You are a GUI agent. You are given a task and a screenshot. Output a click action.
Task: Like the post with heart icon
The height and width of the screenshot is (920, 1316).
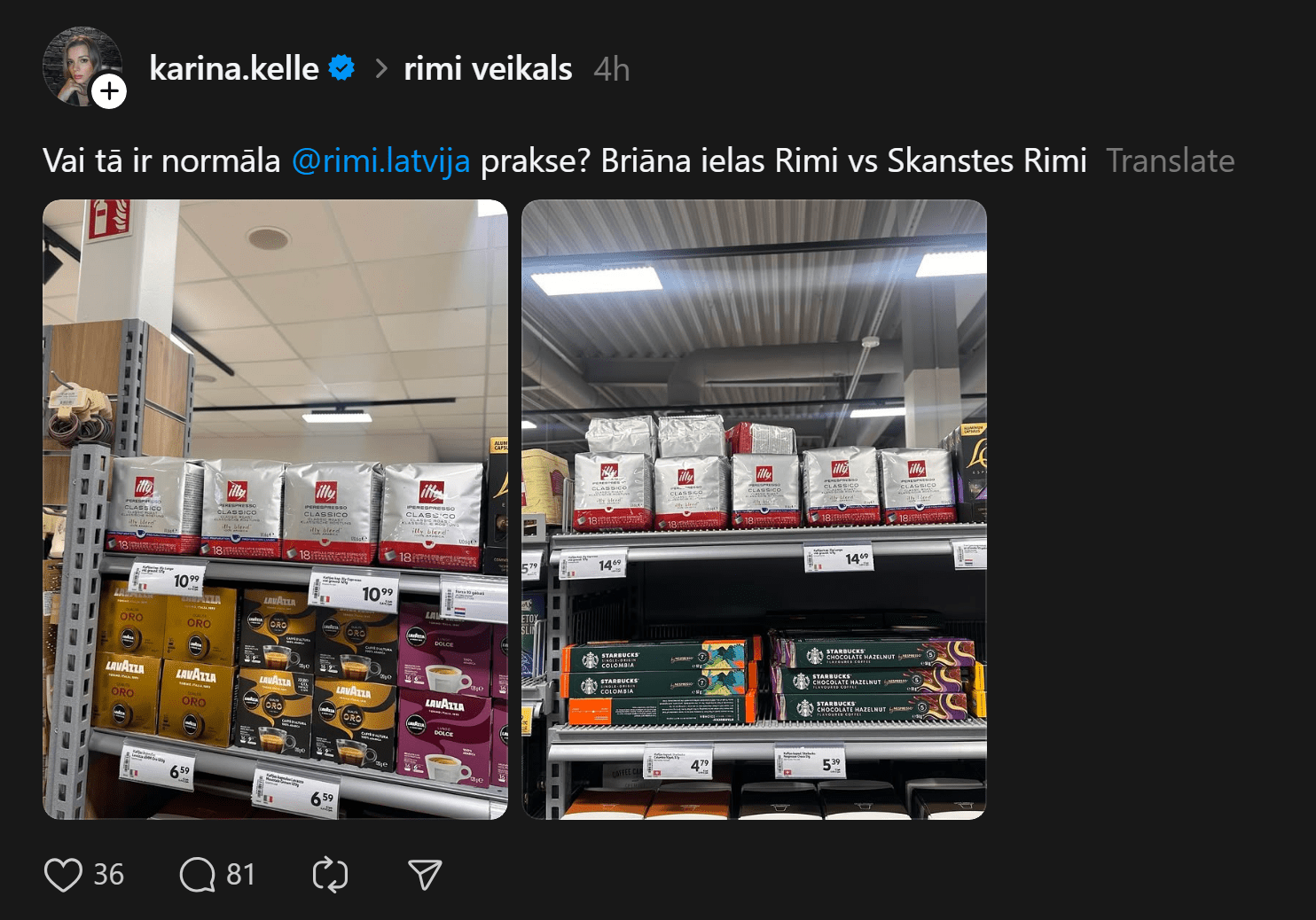(63, 875)
